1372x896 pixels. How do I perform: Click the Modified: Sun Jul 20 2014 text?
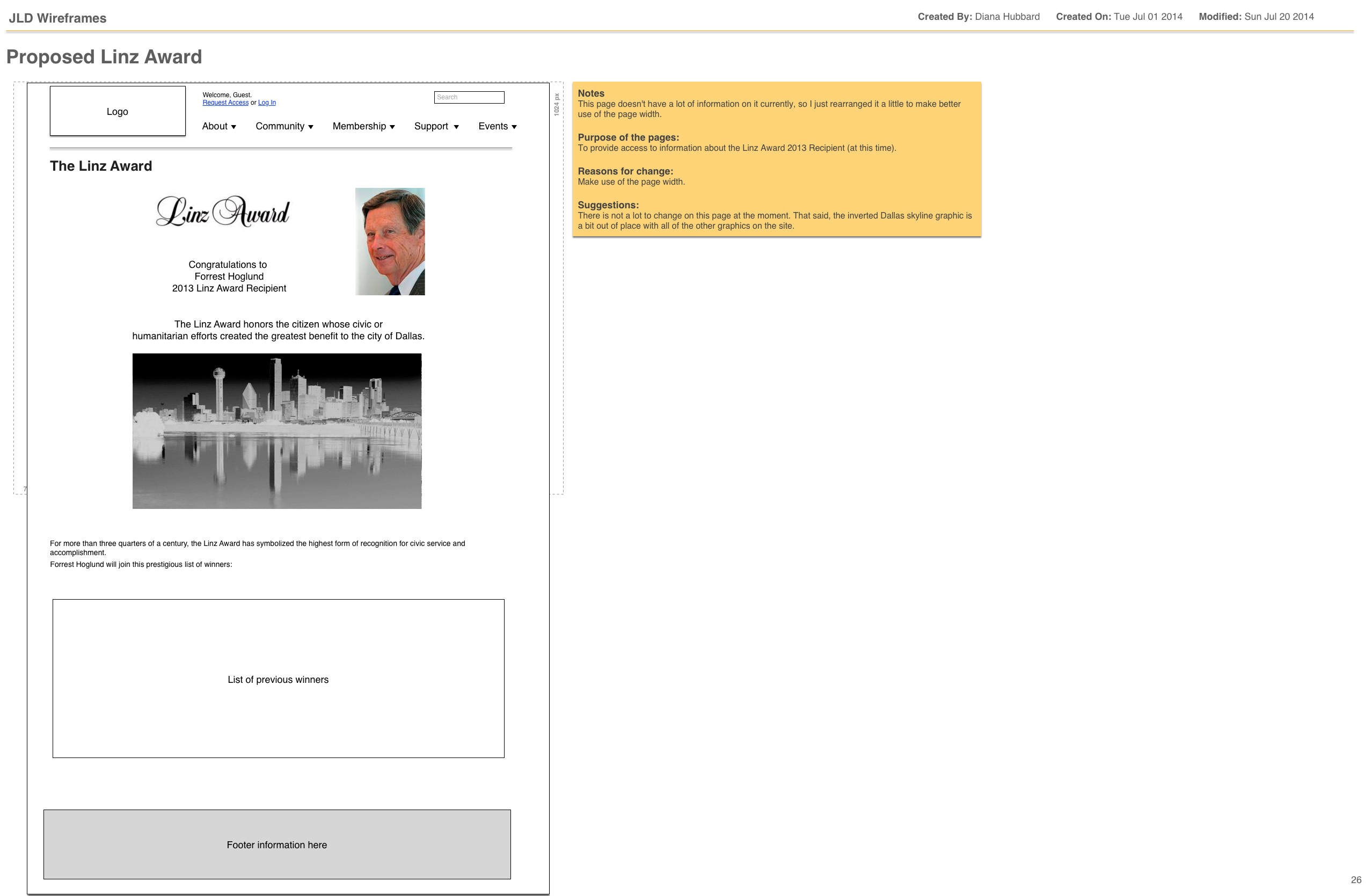coord(1256,17)
